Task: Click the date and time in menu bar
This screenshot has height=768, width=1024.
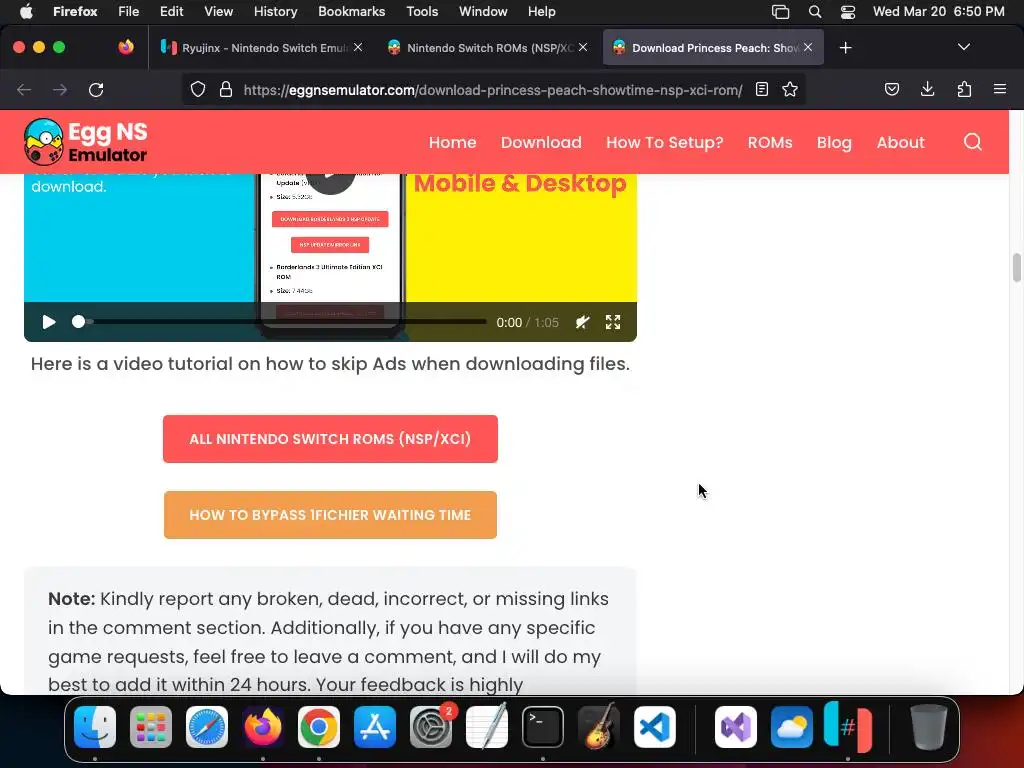Action: click(938, 11)
